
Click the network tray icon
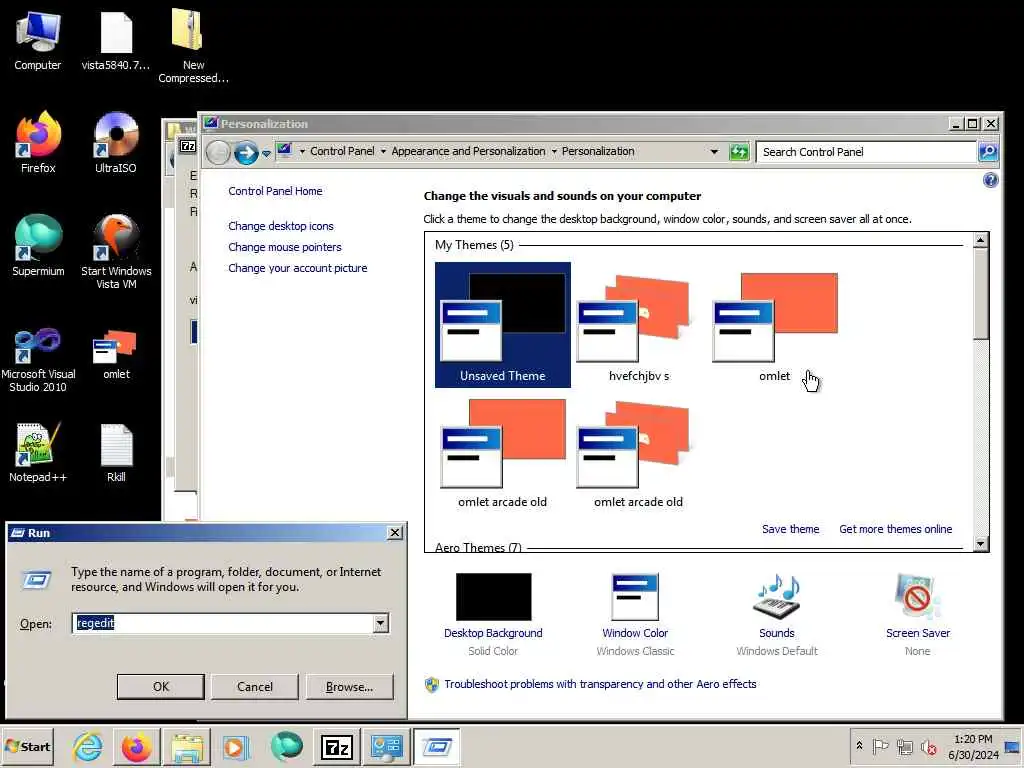coord(904,746)
